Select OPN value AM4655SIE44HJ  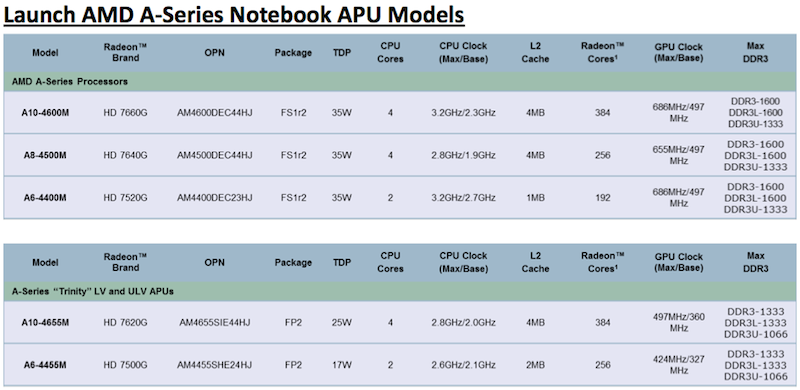214,323
